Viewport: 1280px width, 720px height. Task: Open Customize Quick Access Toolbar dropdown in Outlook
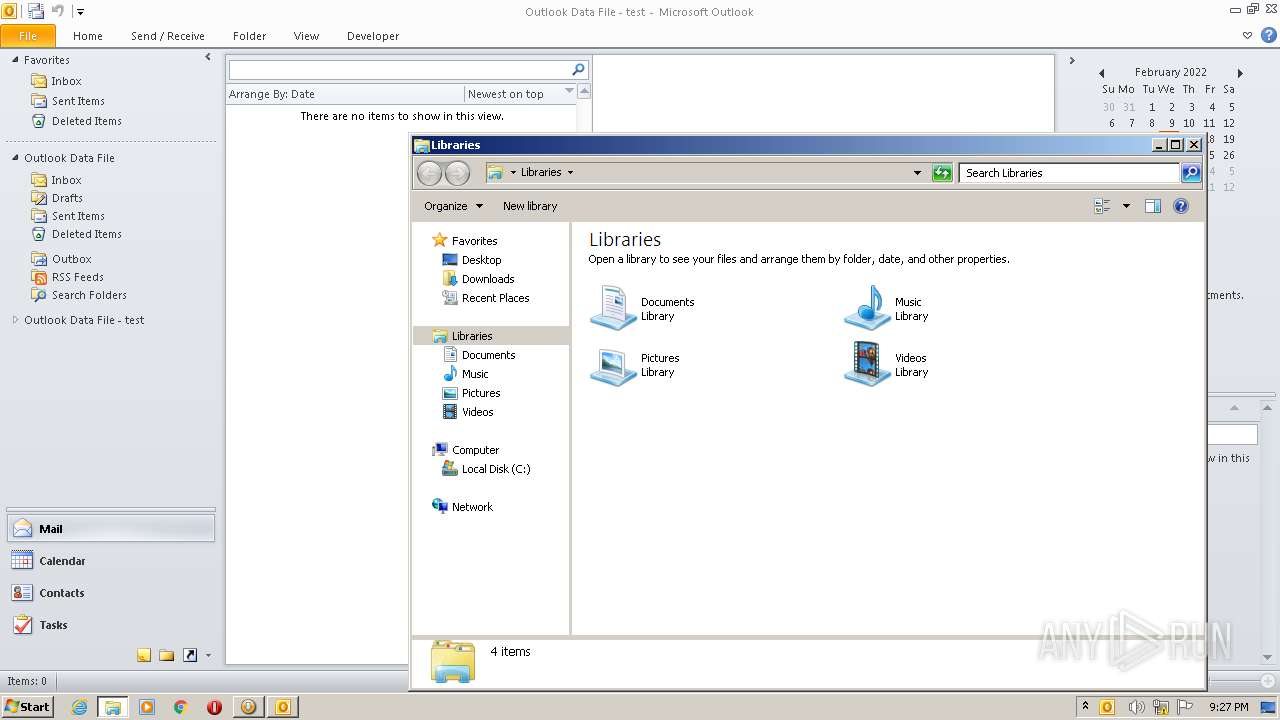click(81, 12)
